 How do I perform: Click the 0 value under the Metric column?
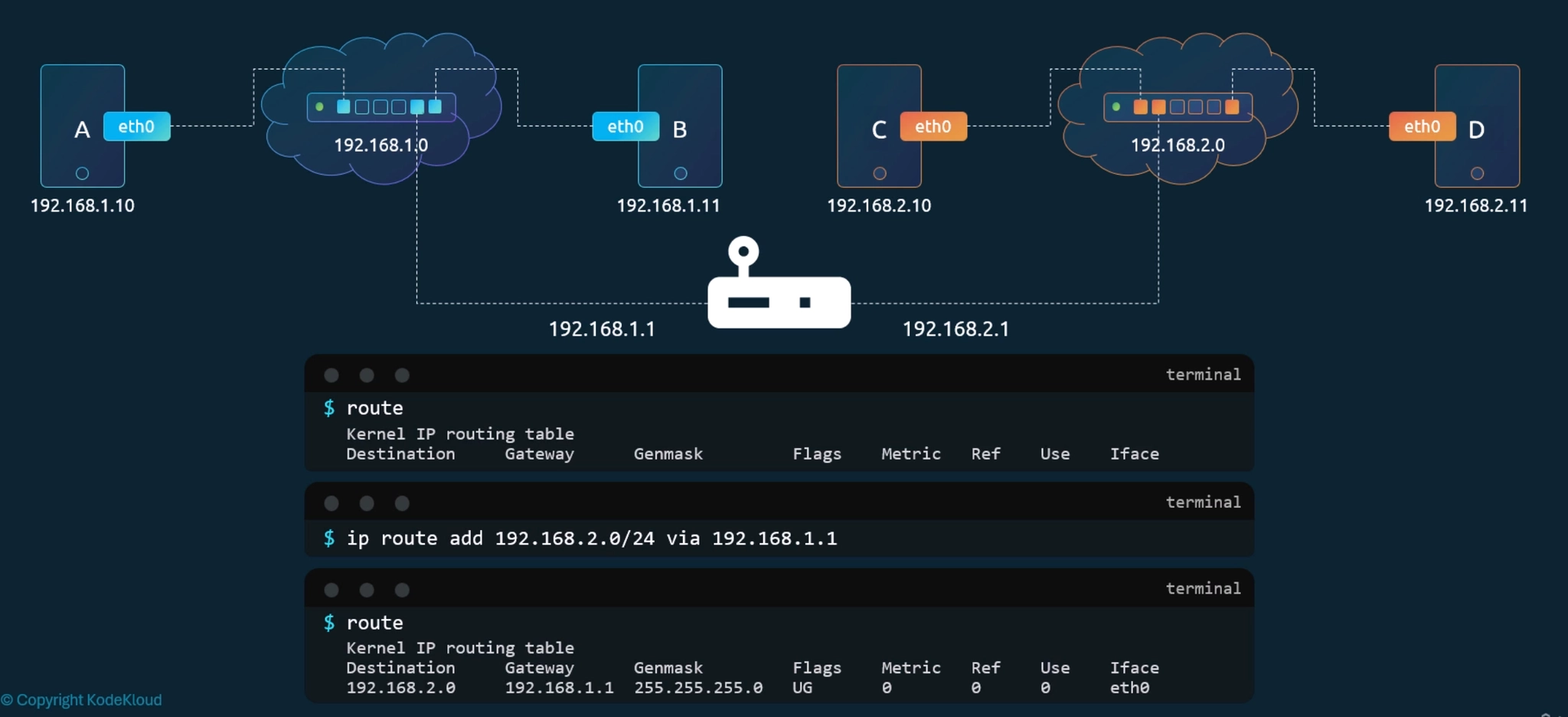pyautogui.click(x=887, y=688)
